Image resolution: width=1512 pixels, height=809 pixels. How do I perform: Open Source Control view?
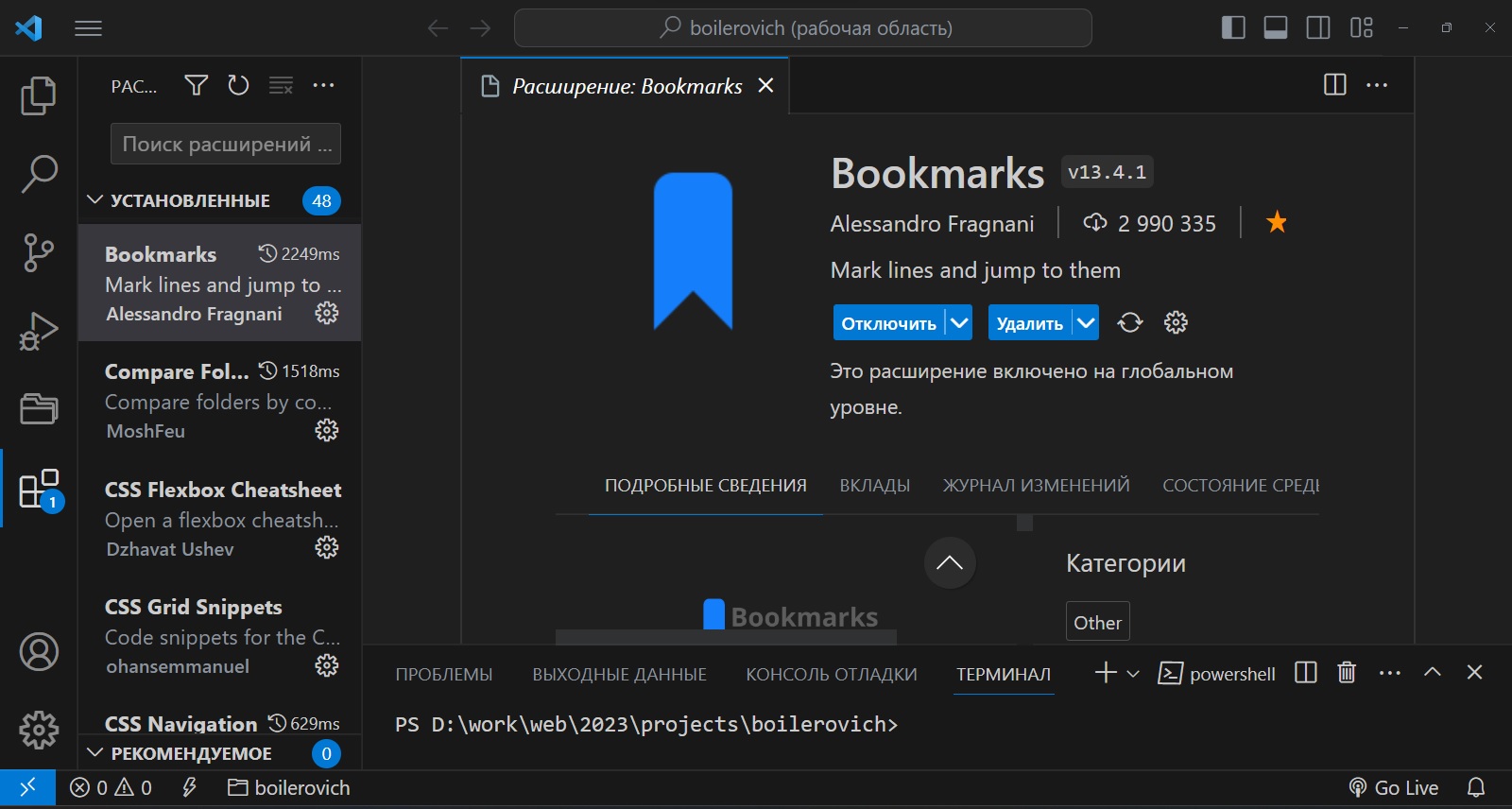point(39,253)
